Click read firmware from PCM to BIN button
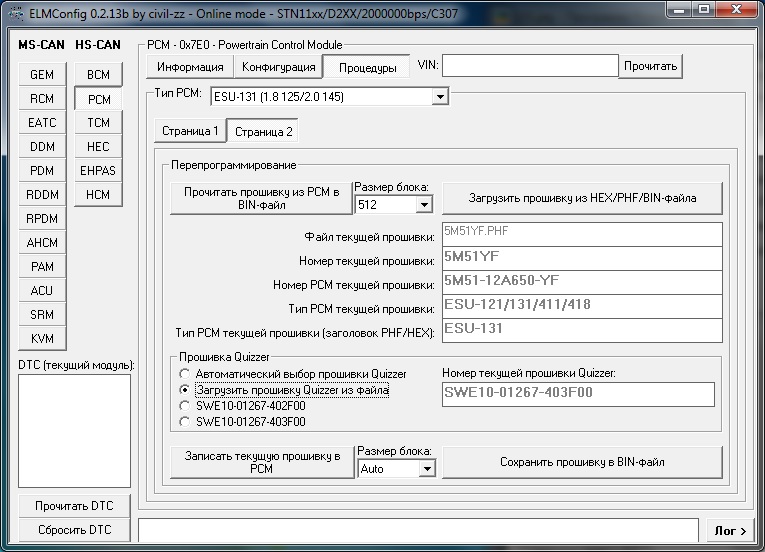This screenshot has width=765, height=552. click(262, 199)
